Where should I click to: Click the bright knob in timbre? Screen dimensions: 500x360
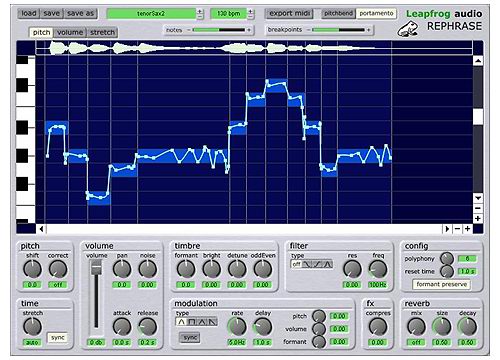tap(211, 269)
